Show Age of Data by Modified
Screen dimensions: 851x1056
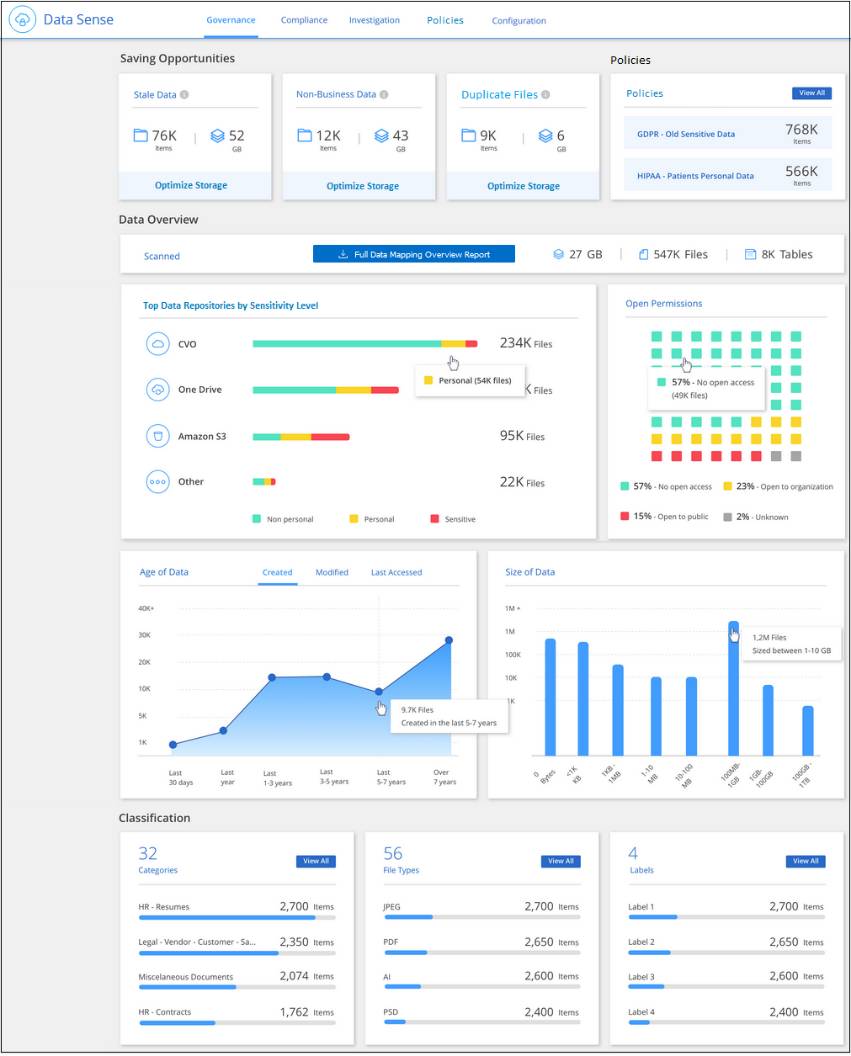(x=332, y=573)
